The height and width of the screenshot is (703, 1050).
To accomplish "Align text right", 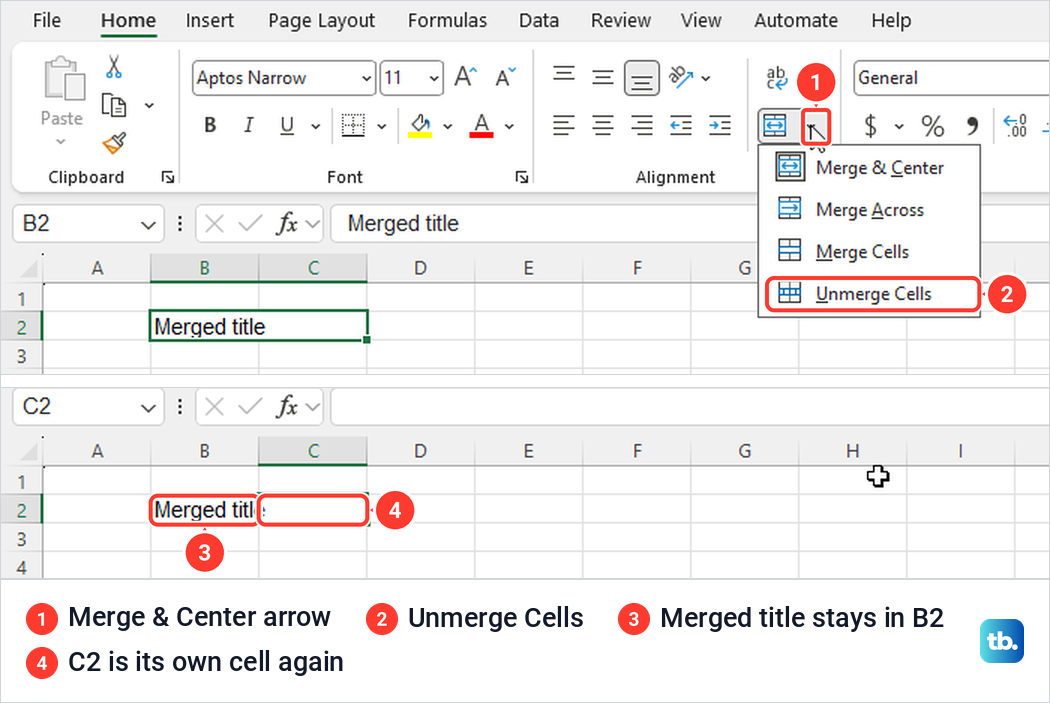I will pyautogui.click(x=642, y=125).
